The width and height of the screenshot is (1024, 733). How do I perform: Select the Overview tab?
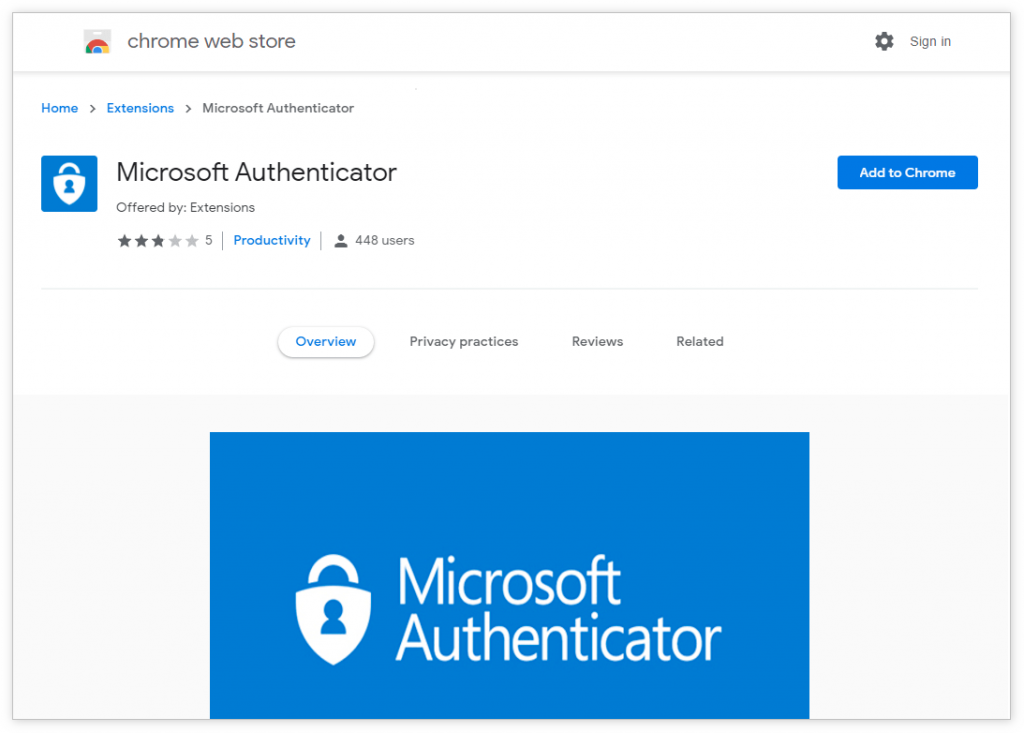(326, 341)
